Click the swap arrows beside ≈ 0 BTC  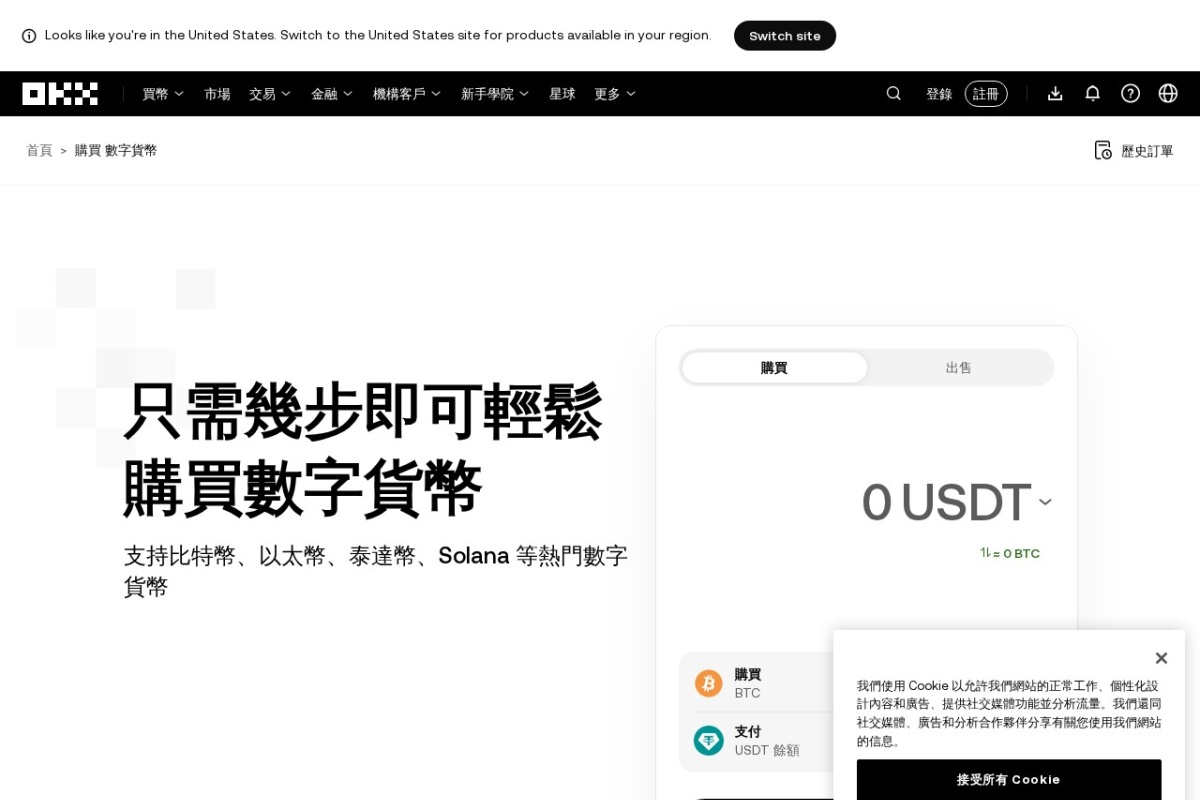click(985, 553)
